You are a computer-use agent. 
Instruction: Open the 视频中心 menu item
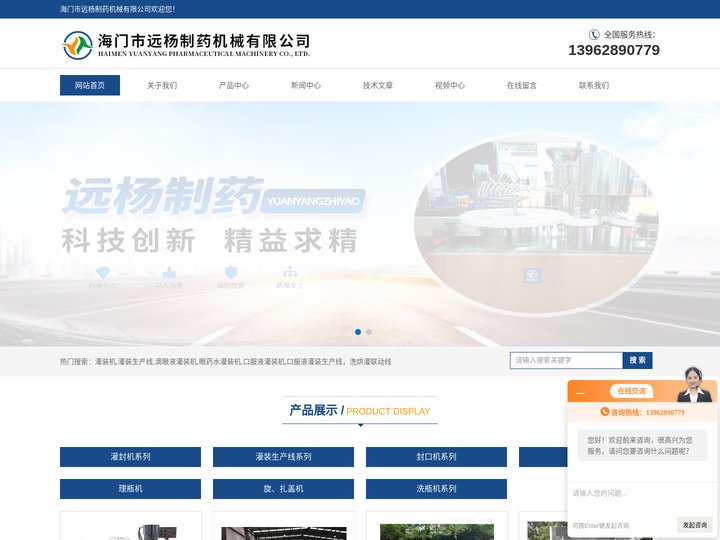450,85
